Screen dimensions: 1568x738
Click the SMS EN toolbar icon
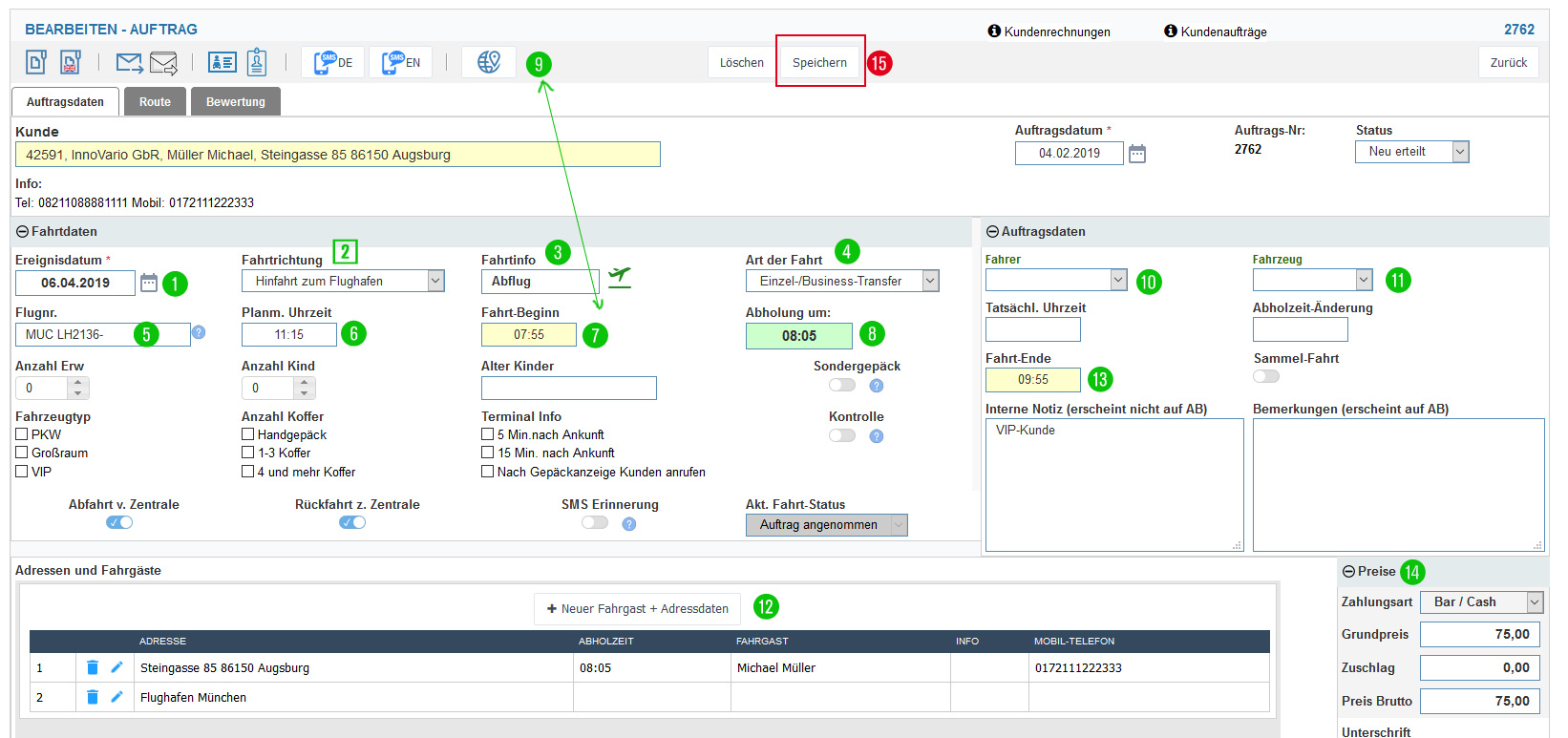(400, 63)
